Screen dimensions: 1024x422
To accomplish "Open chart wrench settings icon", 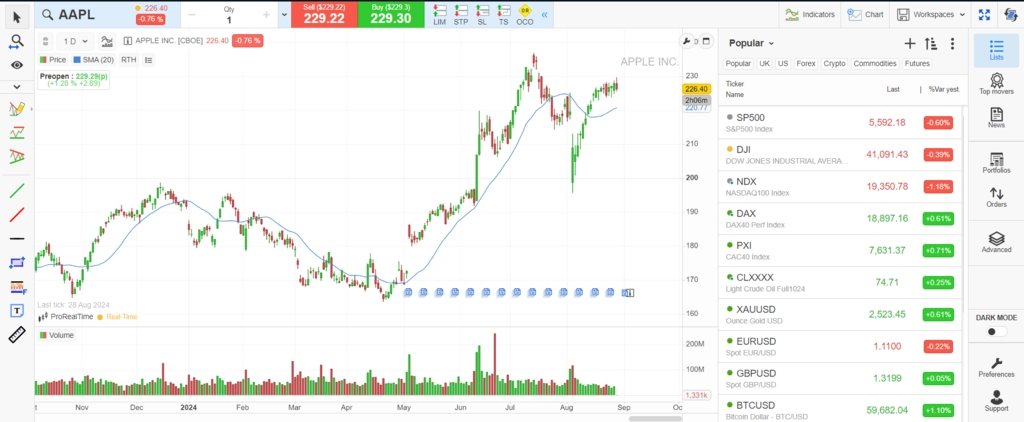I will coord(686,42).
